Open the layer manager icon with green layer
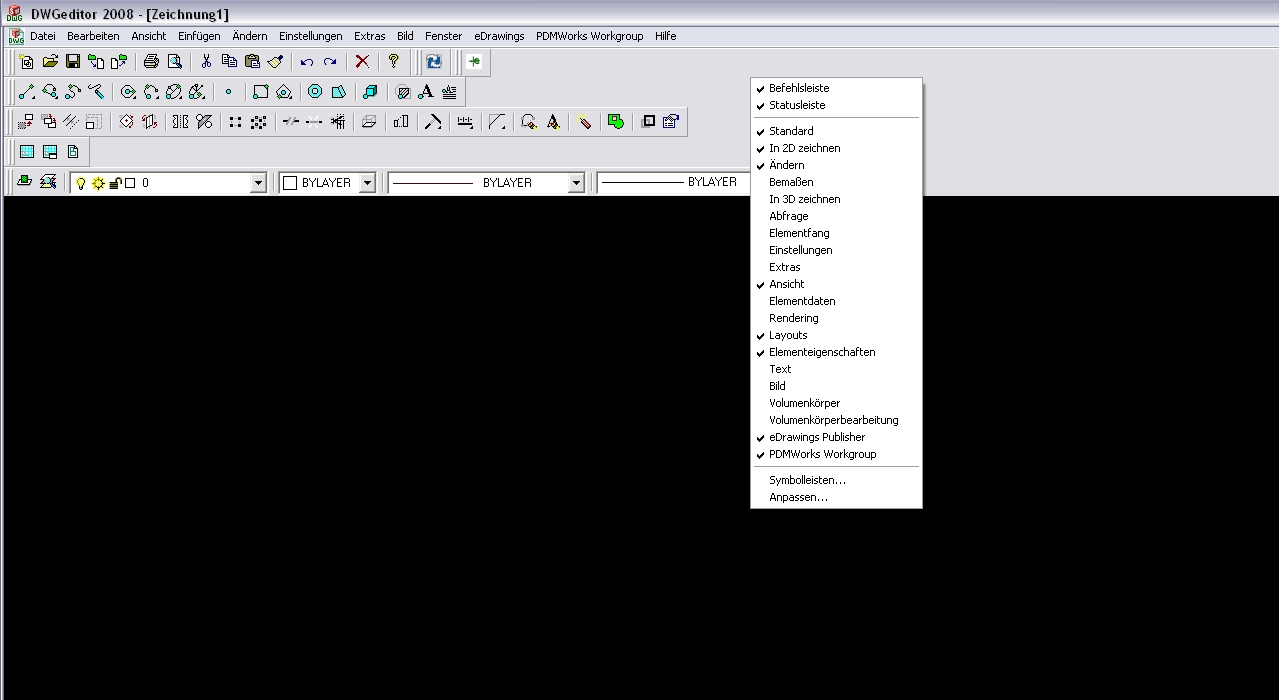Viewport: 1279px width, 700px height. tap(24, 182)
